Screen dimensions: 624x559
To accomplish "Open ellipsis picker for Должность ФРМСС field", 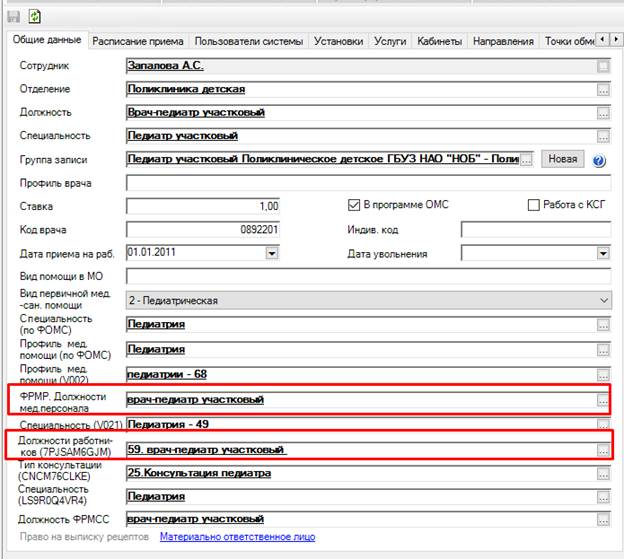I will 603,520.
